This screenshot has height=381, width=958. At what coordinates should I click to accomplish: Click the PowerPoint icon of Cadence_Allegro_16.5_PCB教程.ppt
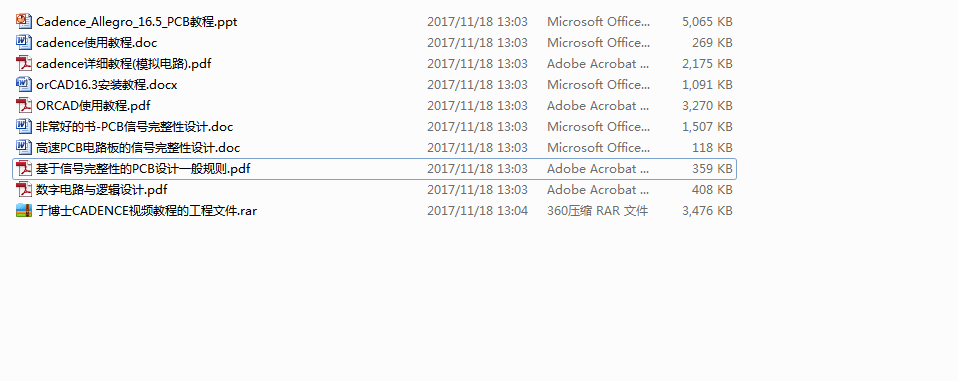click(x=23, y=21)
